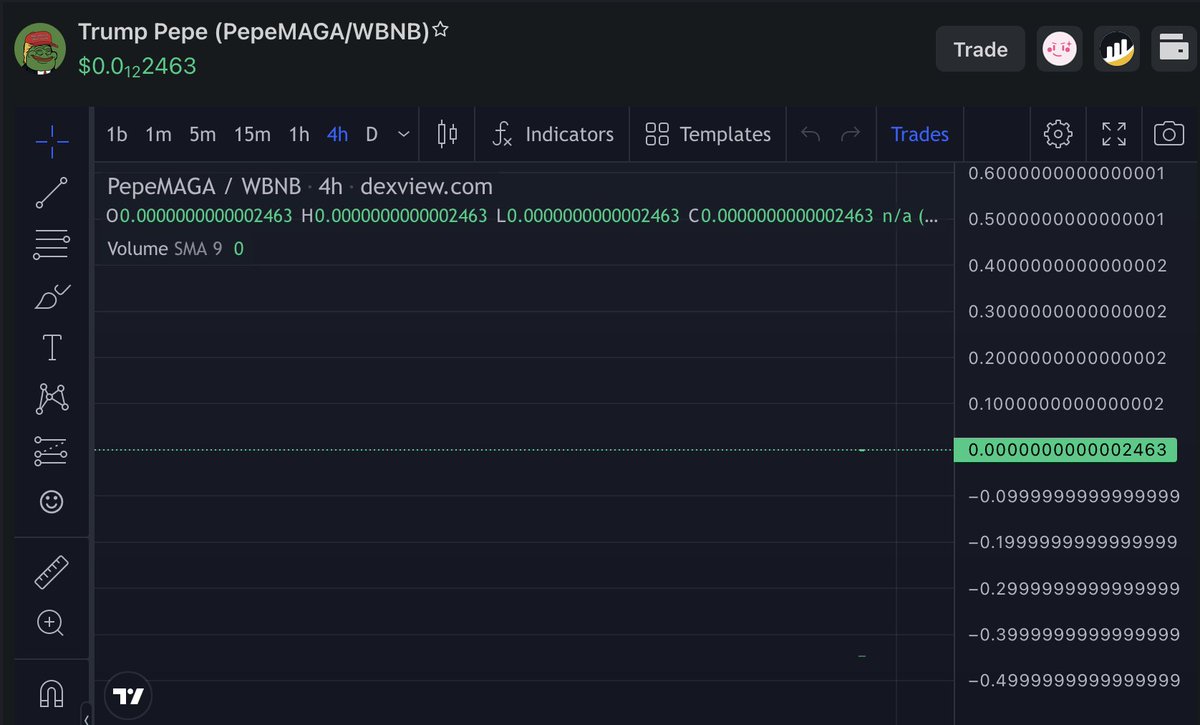
Task: Click the Trade button
Action: tap(980, 49)
